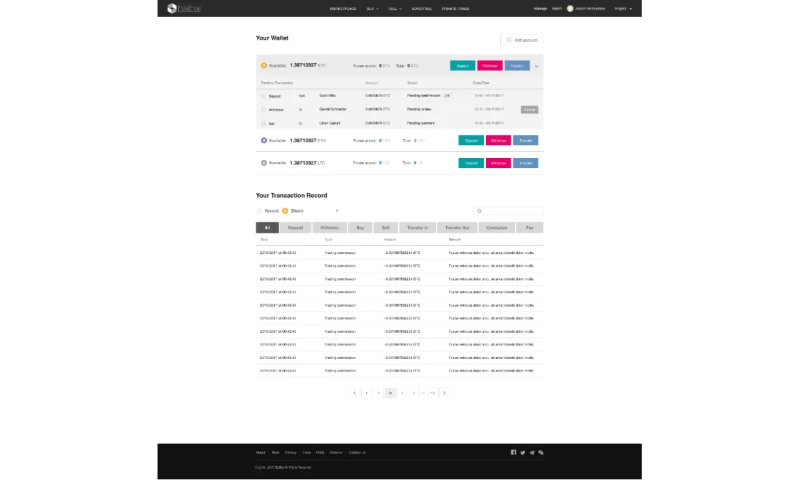The height and width of the screenshot is (480, 800).
Task: Select the Buy transactions tab
Action: point(360,228)
